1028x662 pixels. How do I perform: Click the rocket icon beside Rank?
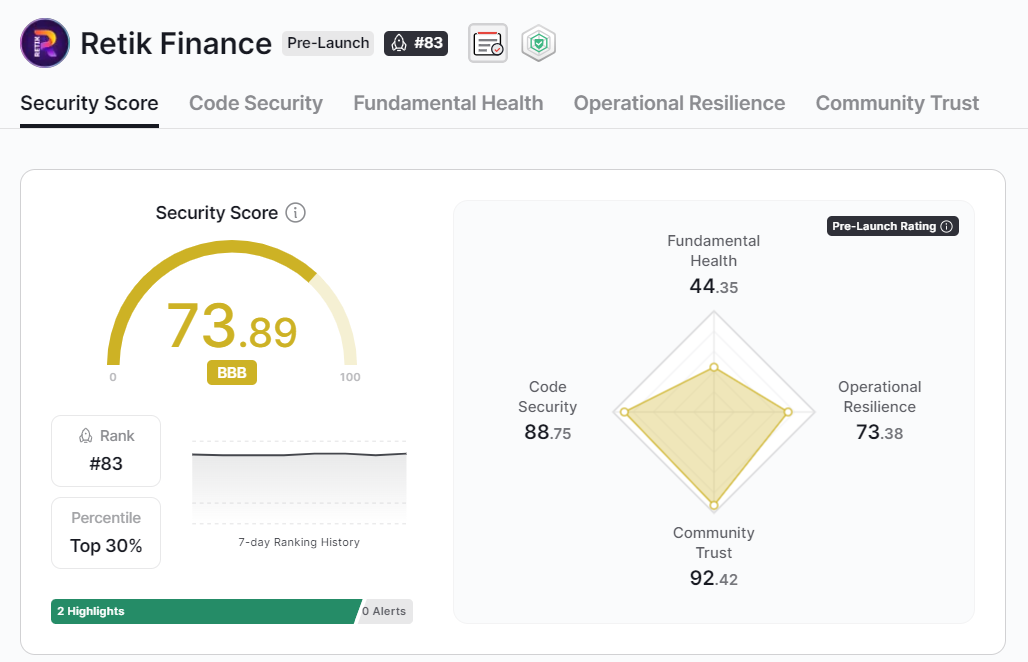tap(86, 436)
